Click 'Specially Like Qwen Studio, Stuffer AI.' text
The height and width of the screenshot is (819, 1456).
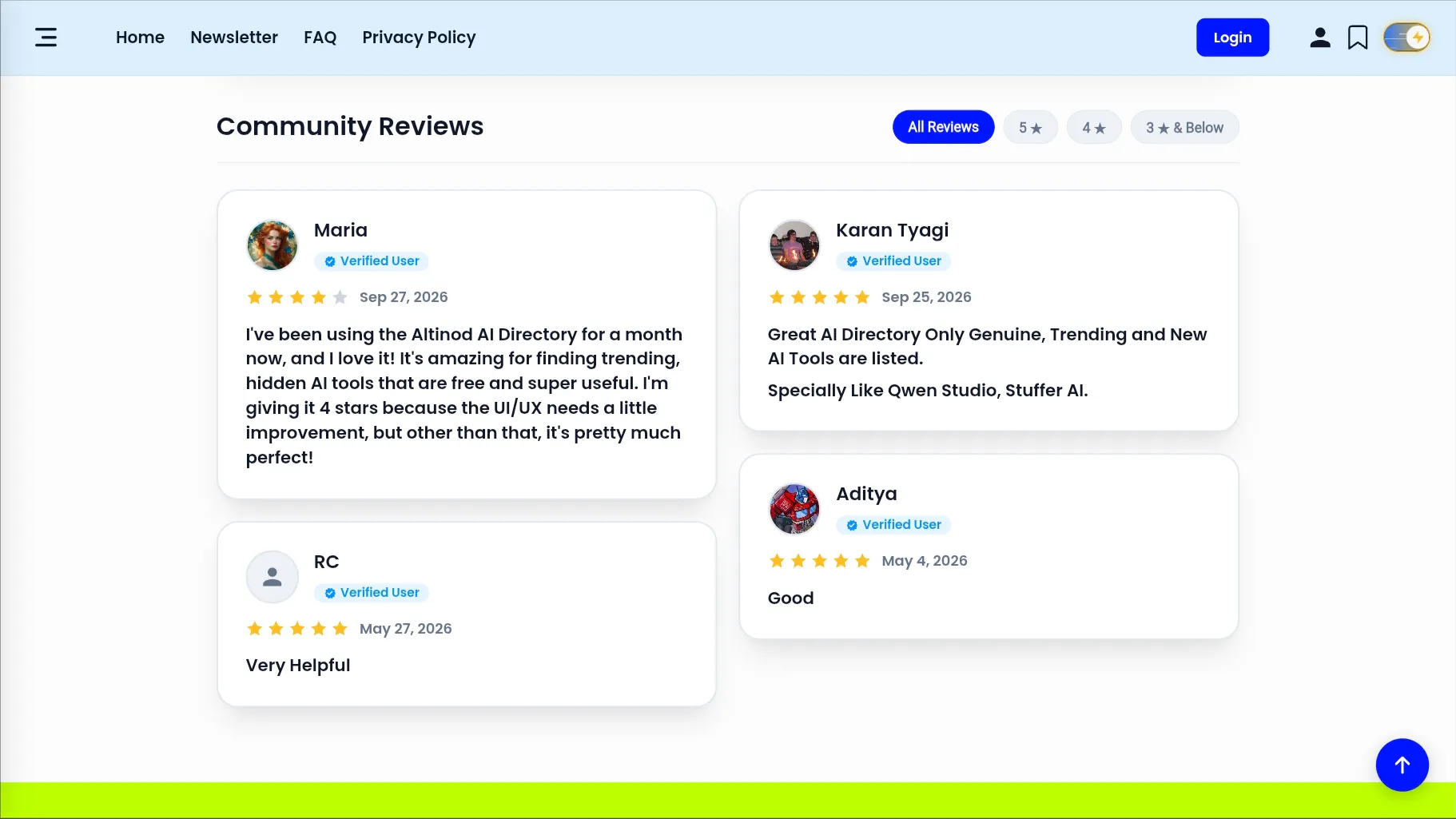(x=928, y=391)
